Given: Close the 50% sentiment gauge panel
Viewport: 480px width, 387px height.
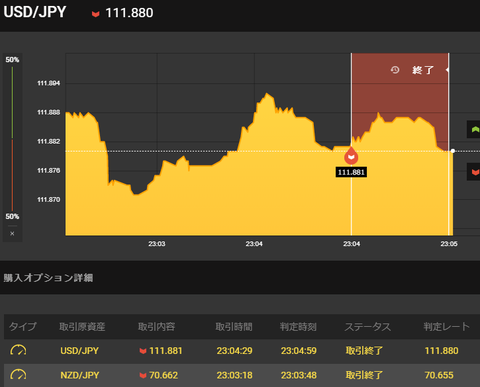Looking at the screenshot, I should pos(12,234).
